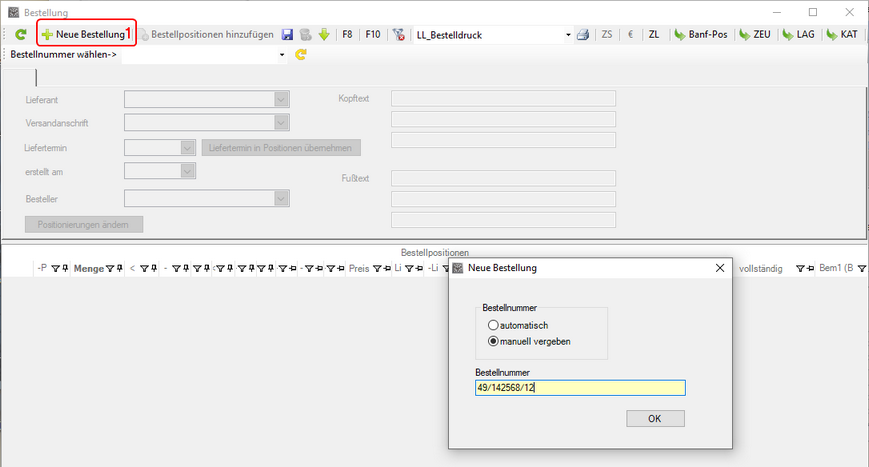Click the green down arrow icon
Image resolution: width=869 pixels, height=467 pixels.
[324, 34]
